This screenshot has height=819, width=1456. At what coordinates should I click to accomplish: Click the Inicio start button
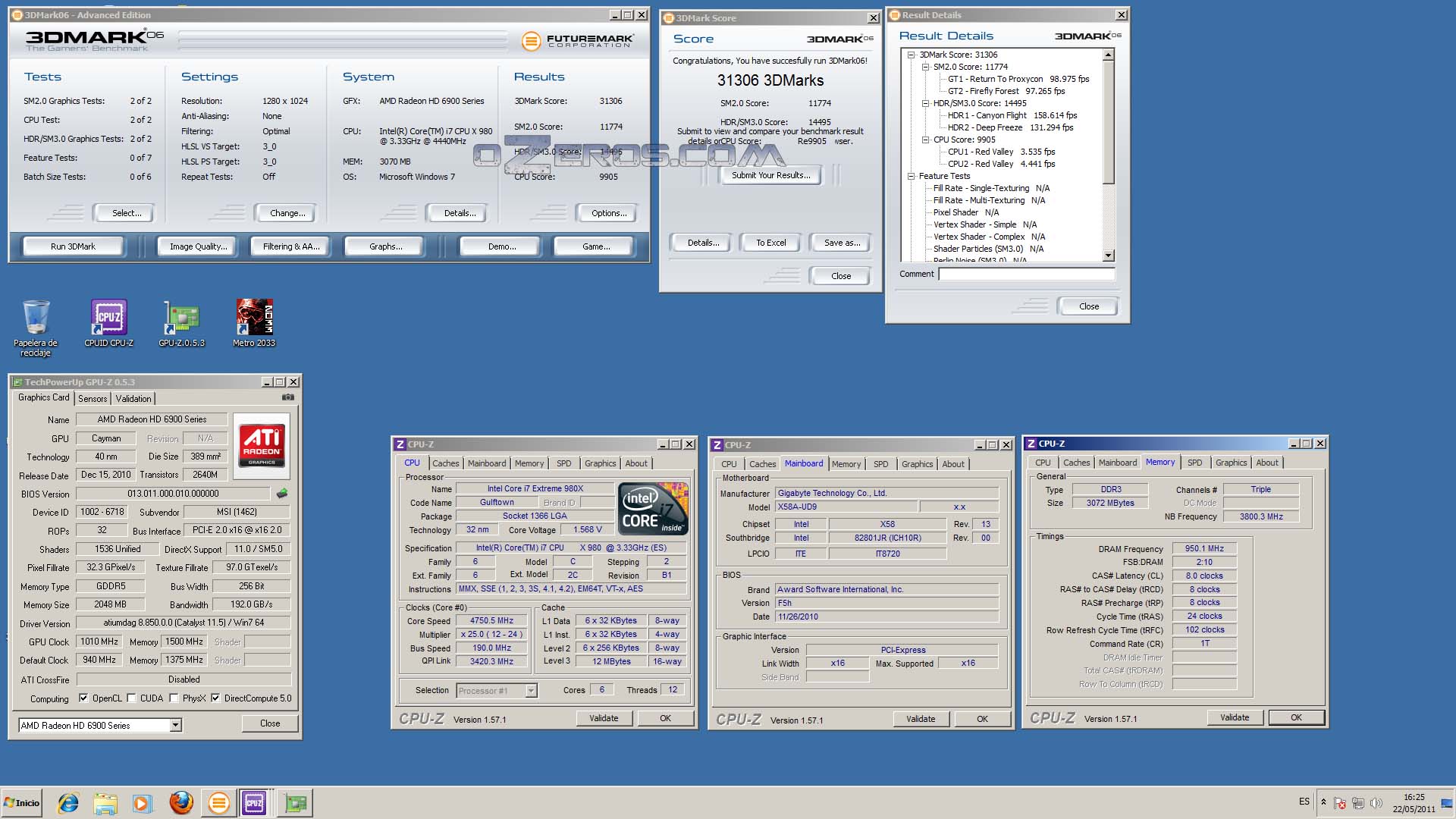(21, 802)
